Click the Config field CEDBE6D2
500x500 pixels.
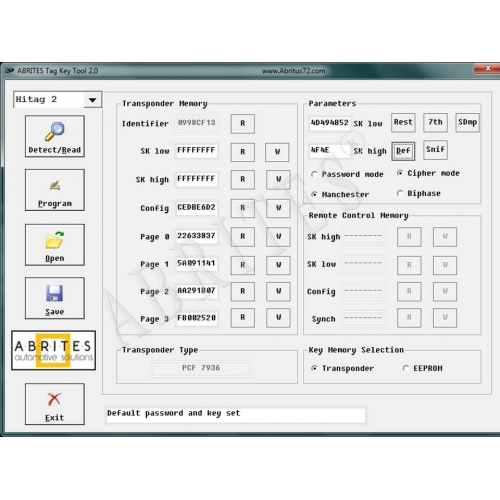pos(197,208)
